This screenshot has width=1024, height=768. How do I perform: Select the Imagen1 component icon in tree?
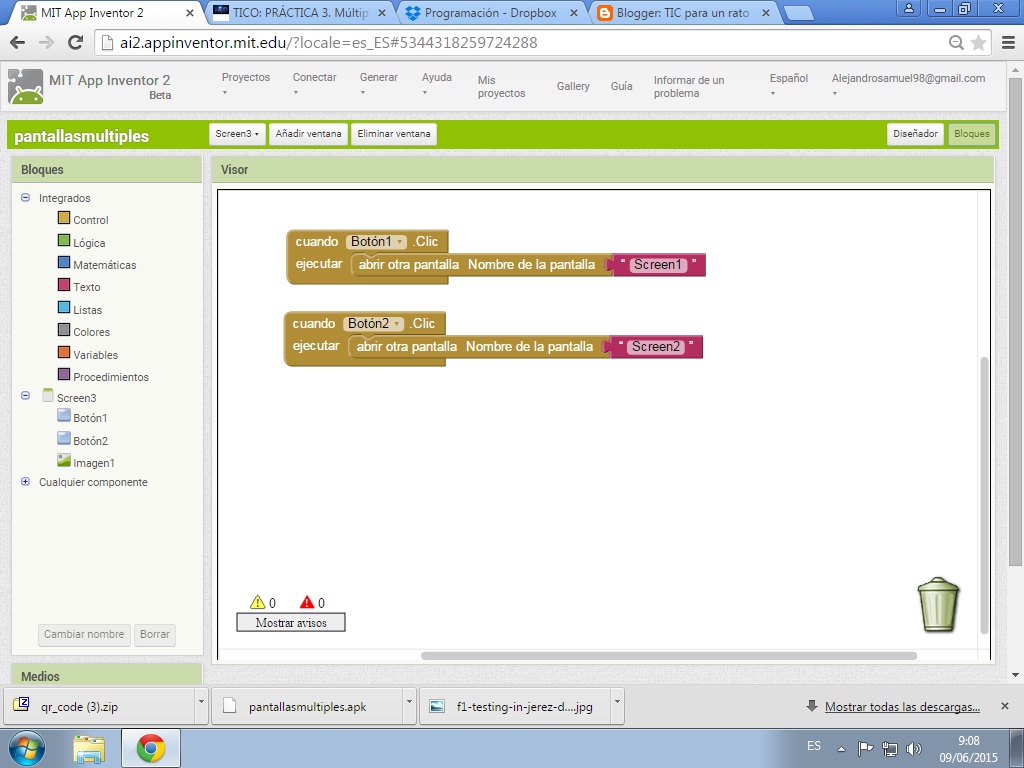pos(63,460)
